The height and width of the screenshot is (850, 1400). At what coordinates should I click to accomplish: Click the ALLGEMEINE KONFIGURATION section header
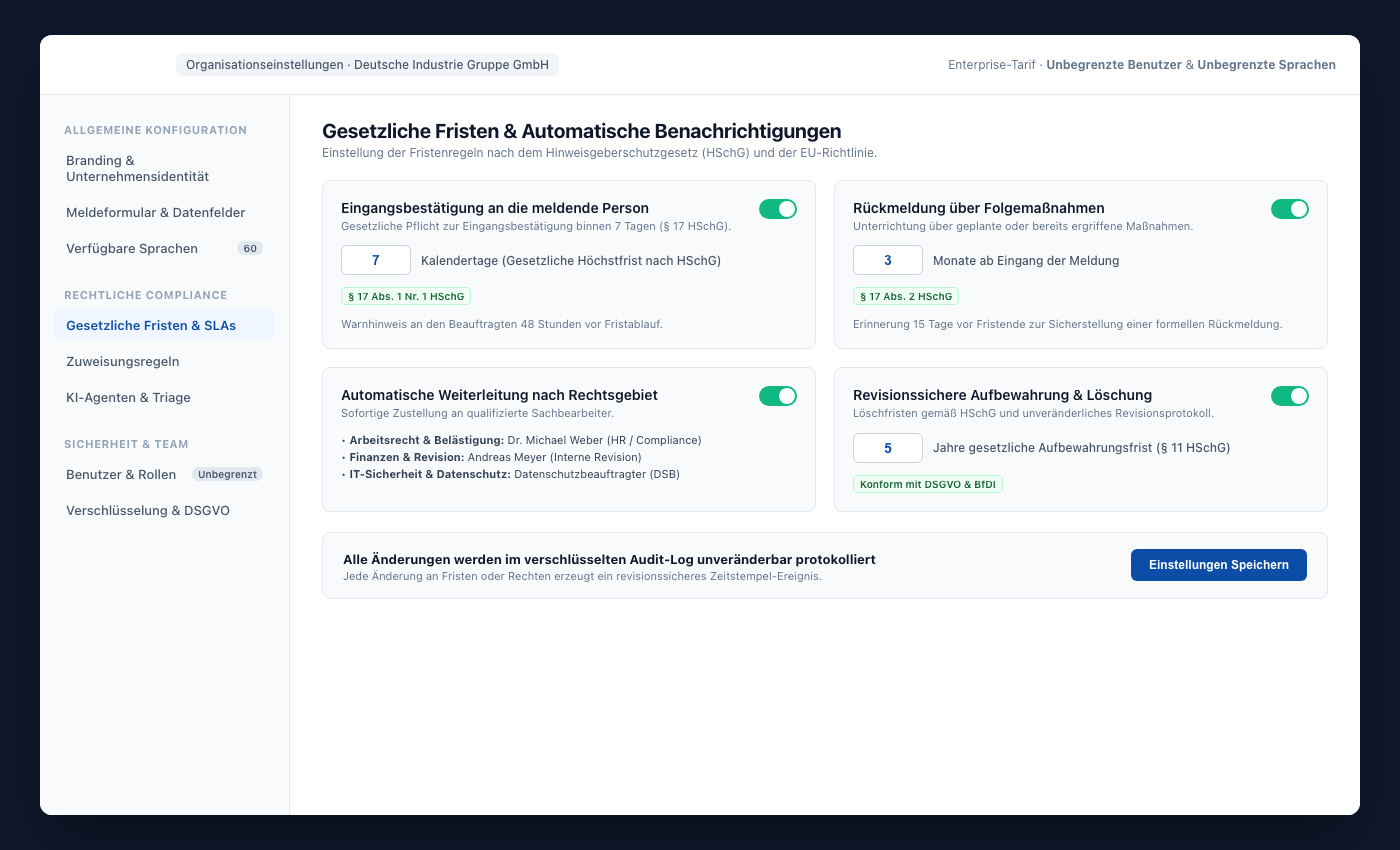coord(155,130)
